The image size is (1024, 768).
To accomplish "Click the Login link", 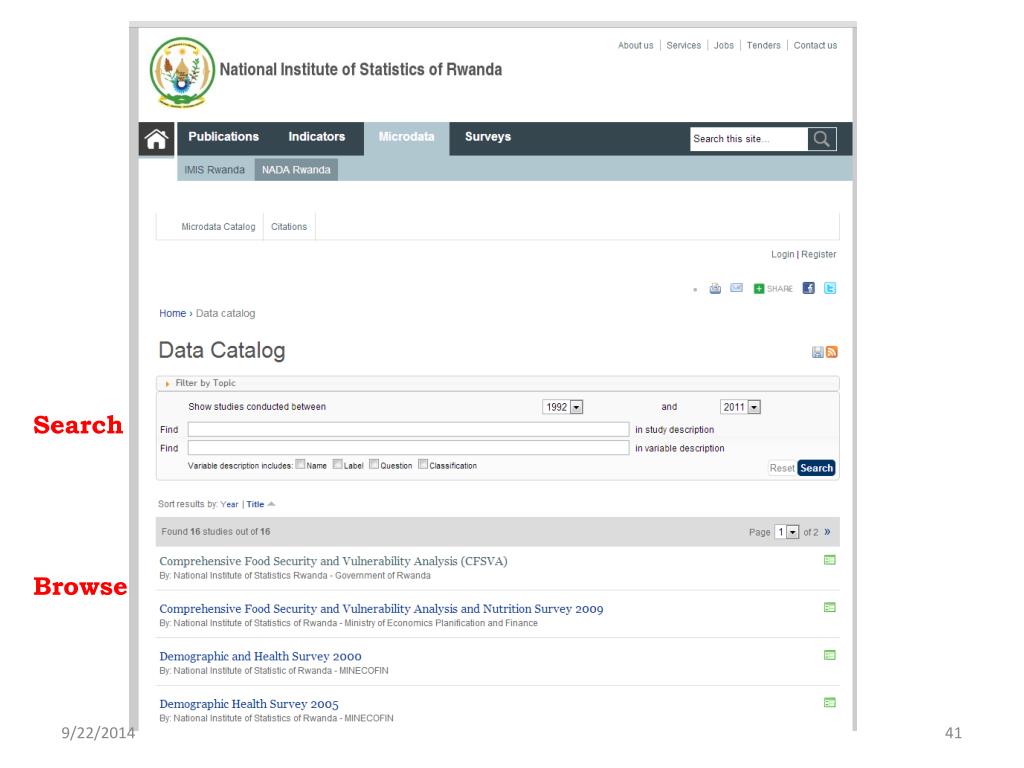I will (x=782, y=254).
